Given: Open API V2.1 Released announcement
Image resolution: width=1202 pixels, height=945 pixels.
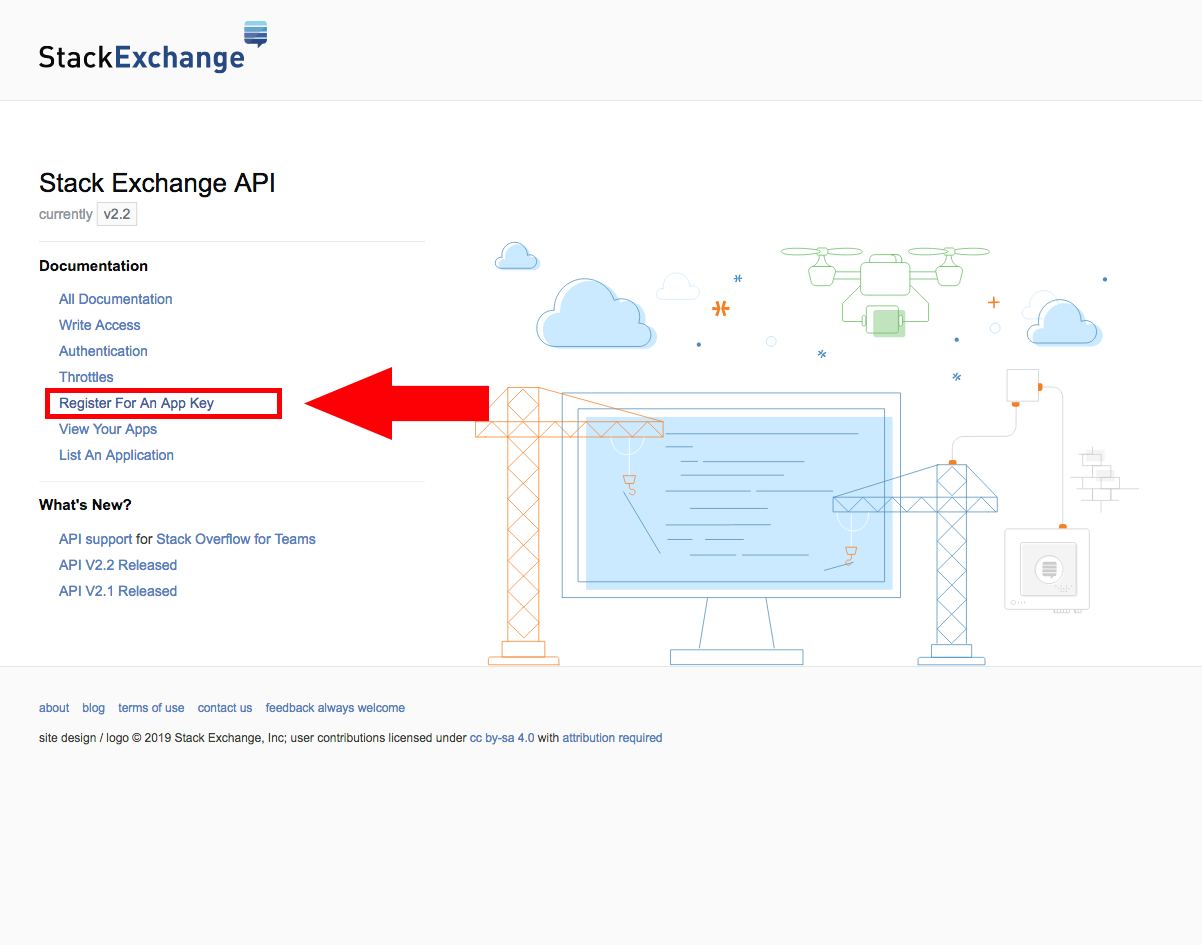Looking at the screenshot, I should point(118,591).
